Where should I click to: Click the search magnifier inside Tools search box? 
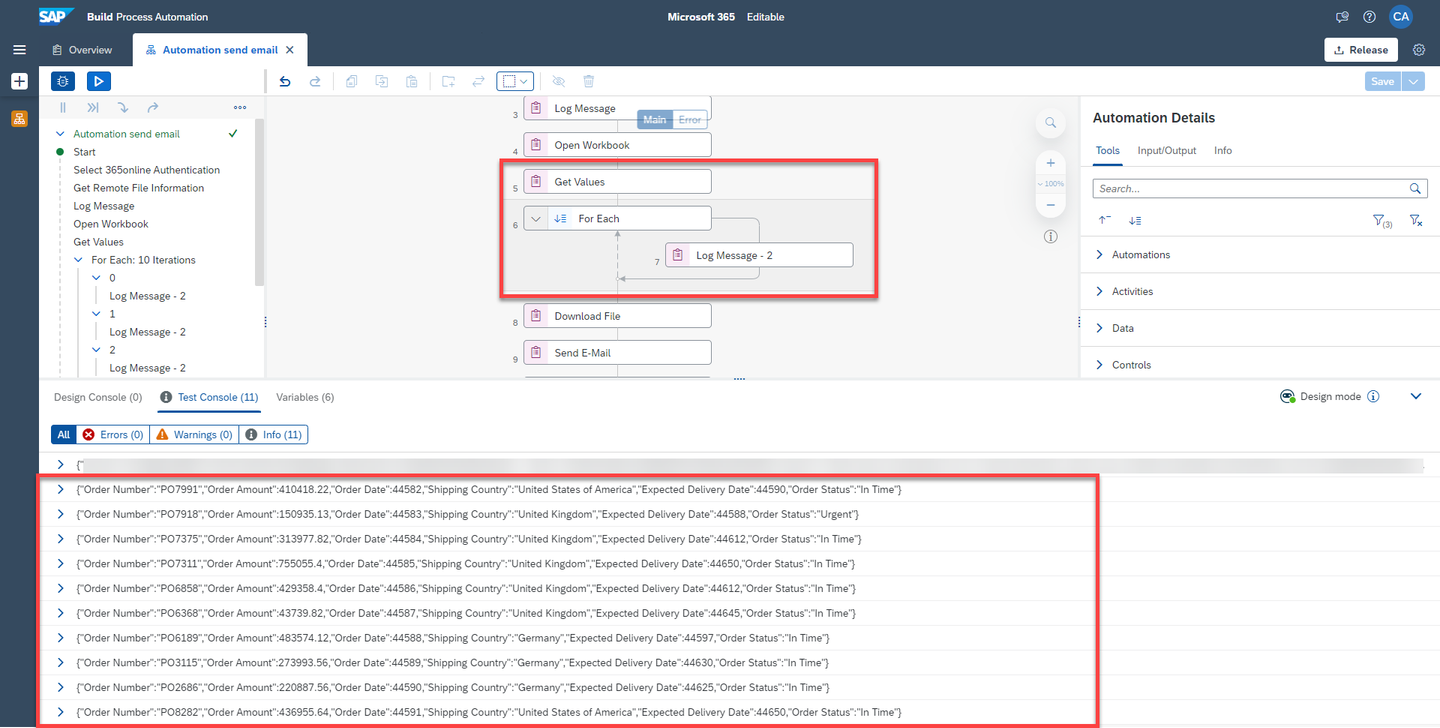(1415, 188)
